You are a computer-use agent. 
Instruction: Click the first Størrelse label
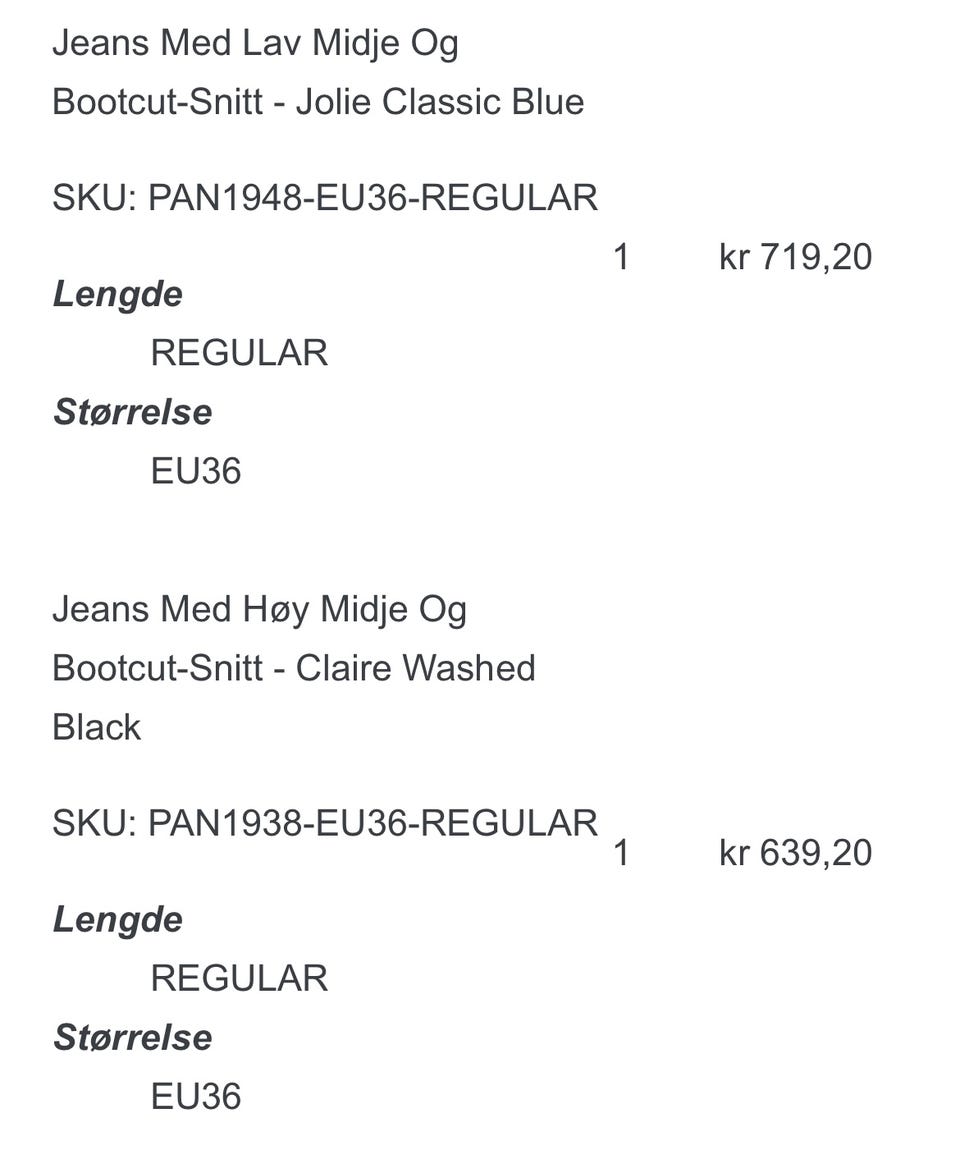click(x=133, y=411)
